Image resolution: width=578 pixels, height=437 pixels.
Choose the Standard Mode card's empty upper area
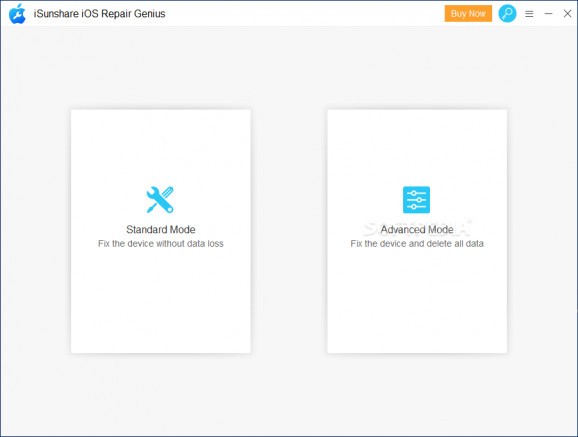(161, 148)
